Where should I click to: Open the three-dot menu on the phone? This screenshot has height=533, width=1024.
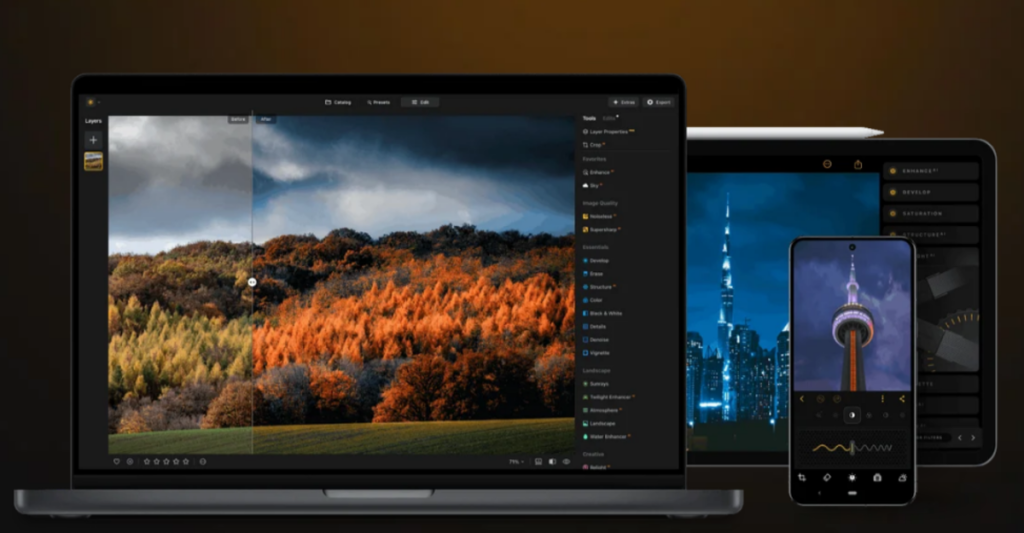(883, 398)
